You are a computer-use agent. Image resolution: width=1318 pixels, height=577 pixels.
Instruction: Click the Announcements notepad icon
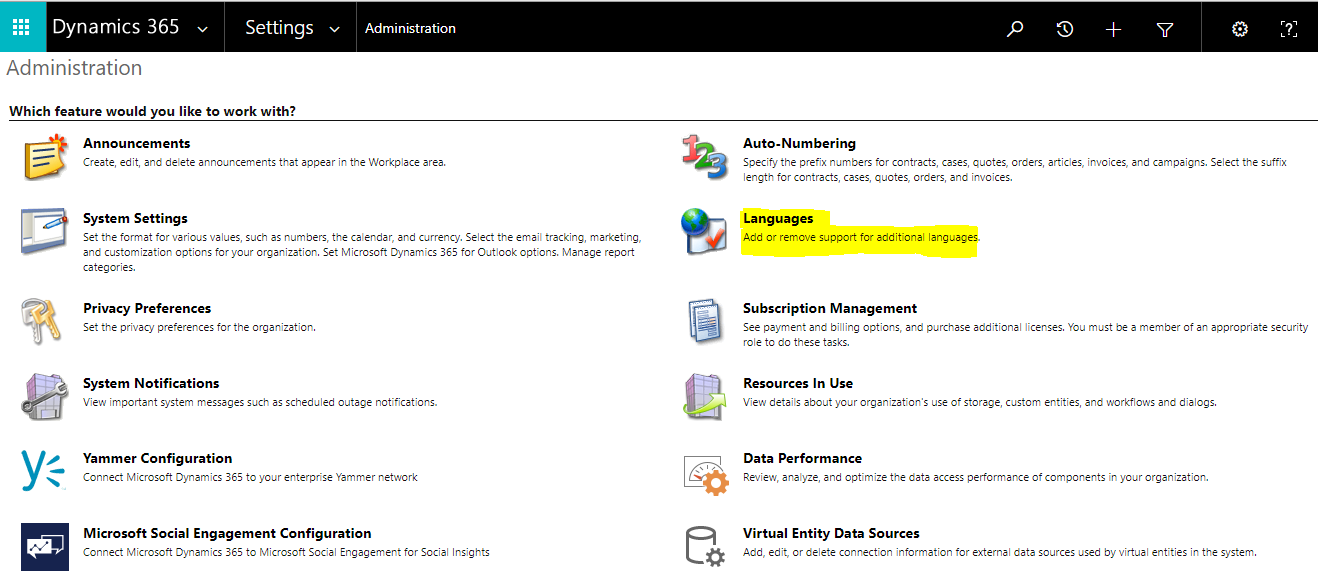[x=44, y=157]
